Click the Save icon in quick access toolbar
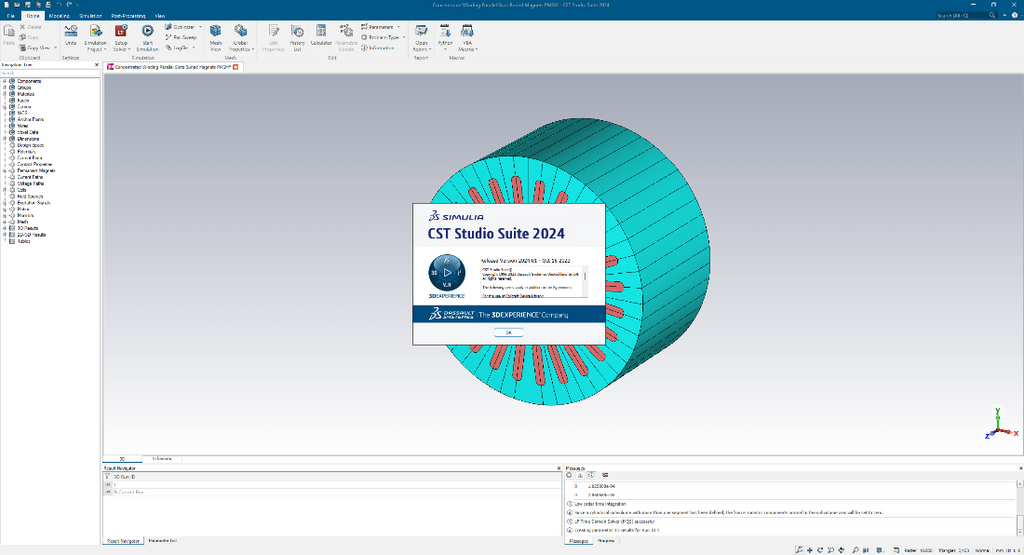The height and width of the screenshot is (555, 1024). coord(27,5)
